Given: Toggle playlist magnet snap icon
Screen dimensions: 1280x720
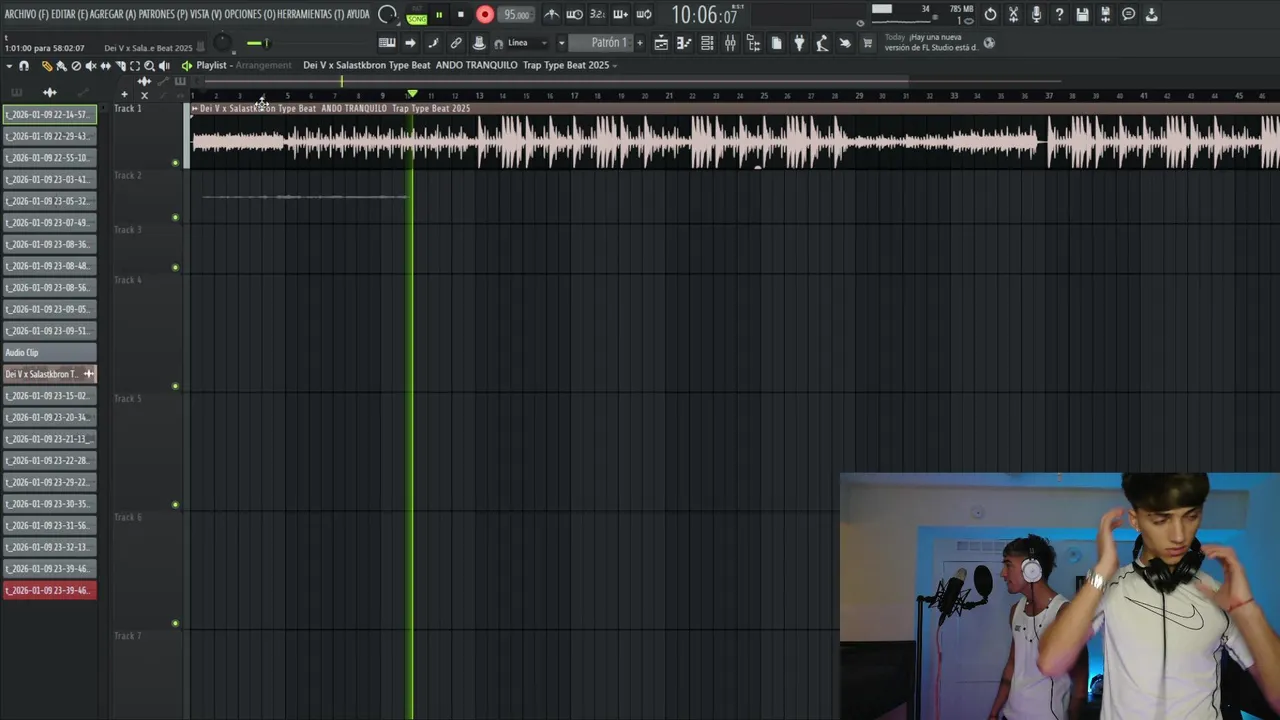Looking at the screenshot, I should click(x=24, y=66).
